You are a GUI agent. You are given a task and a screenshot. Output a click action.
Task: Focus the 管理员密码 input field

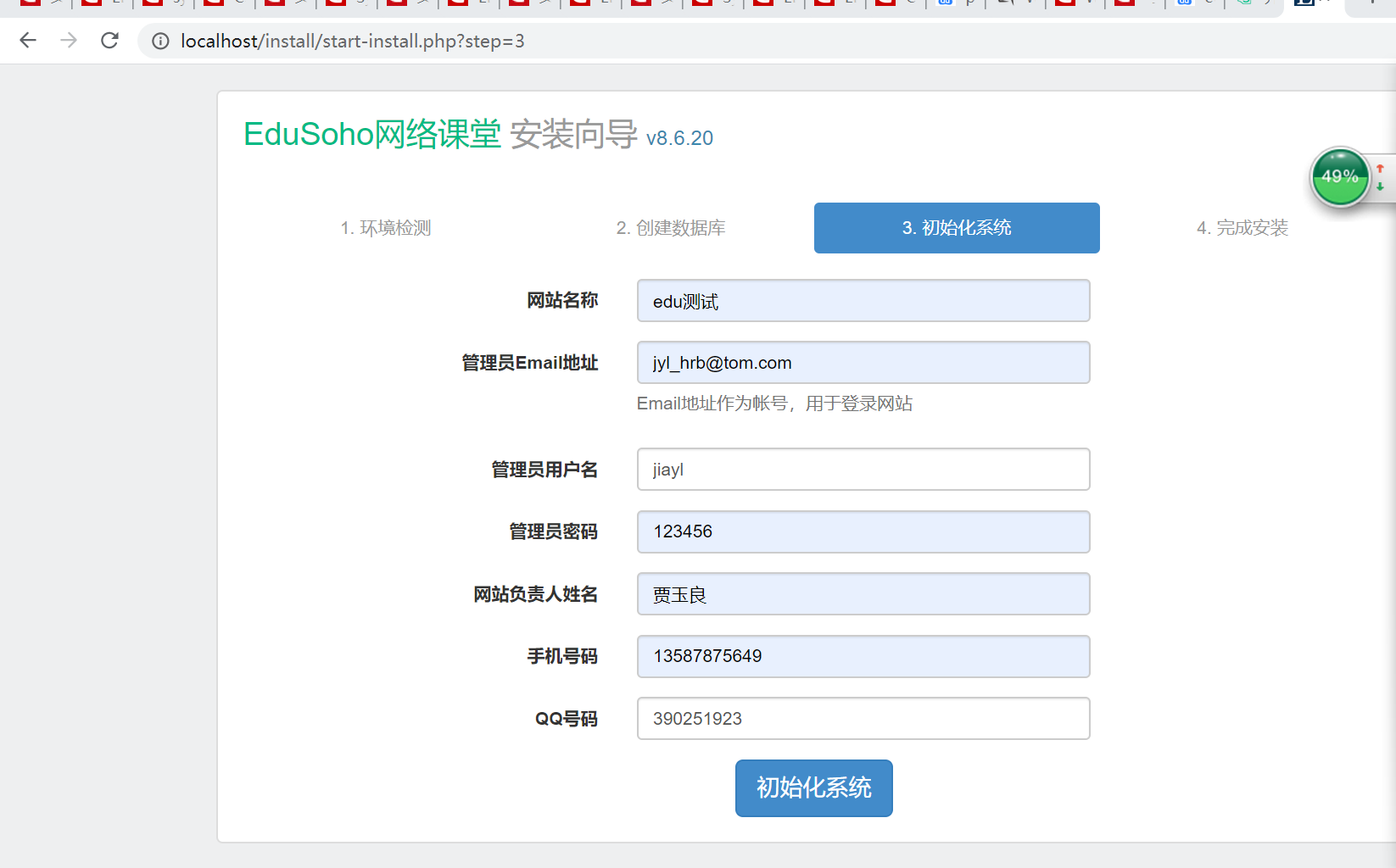[863, 531]
